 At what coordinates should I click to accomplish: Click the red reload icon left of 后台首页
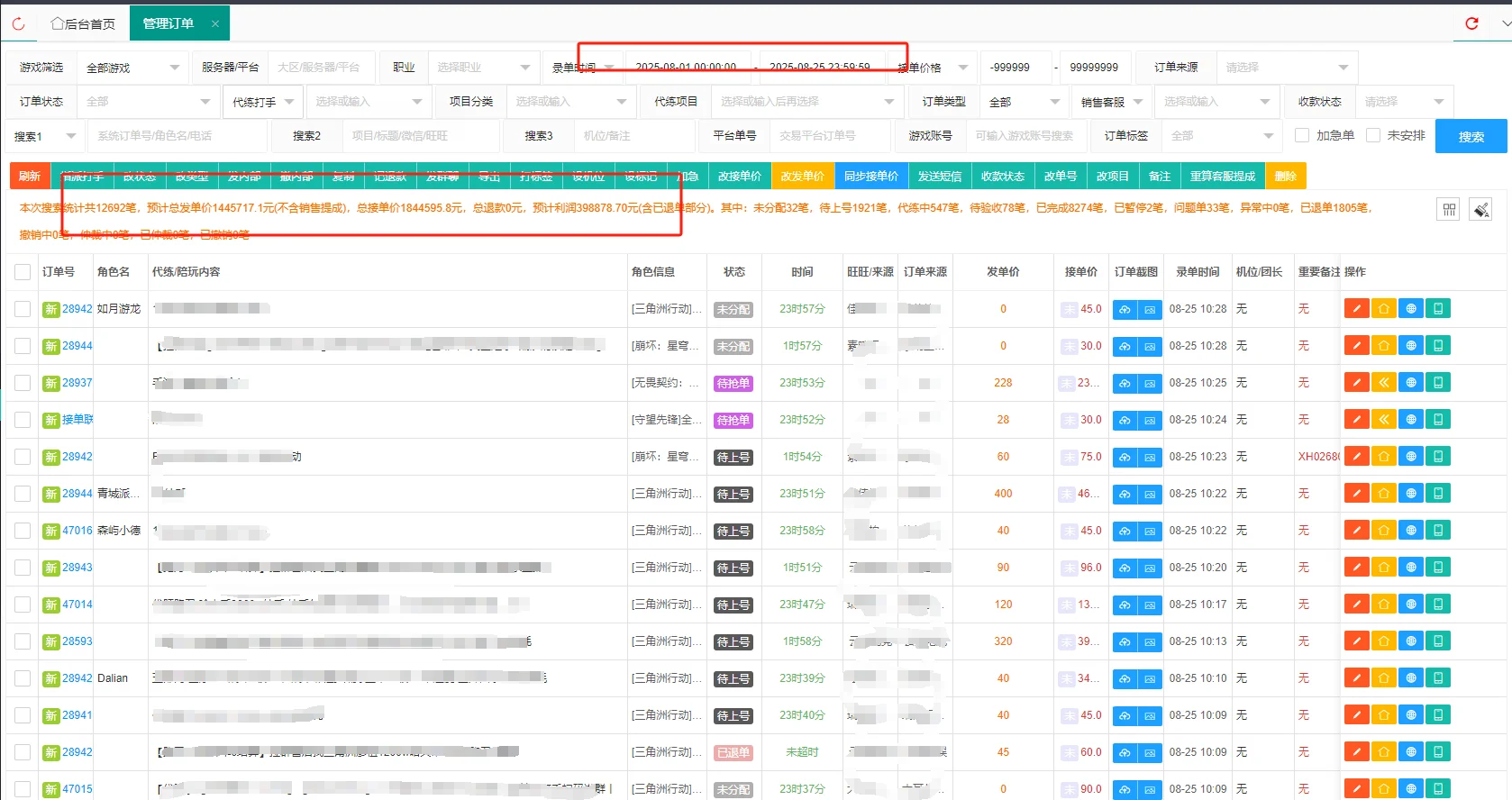click(18, 23)
